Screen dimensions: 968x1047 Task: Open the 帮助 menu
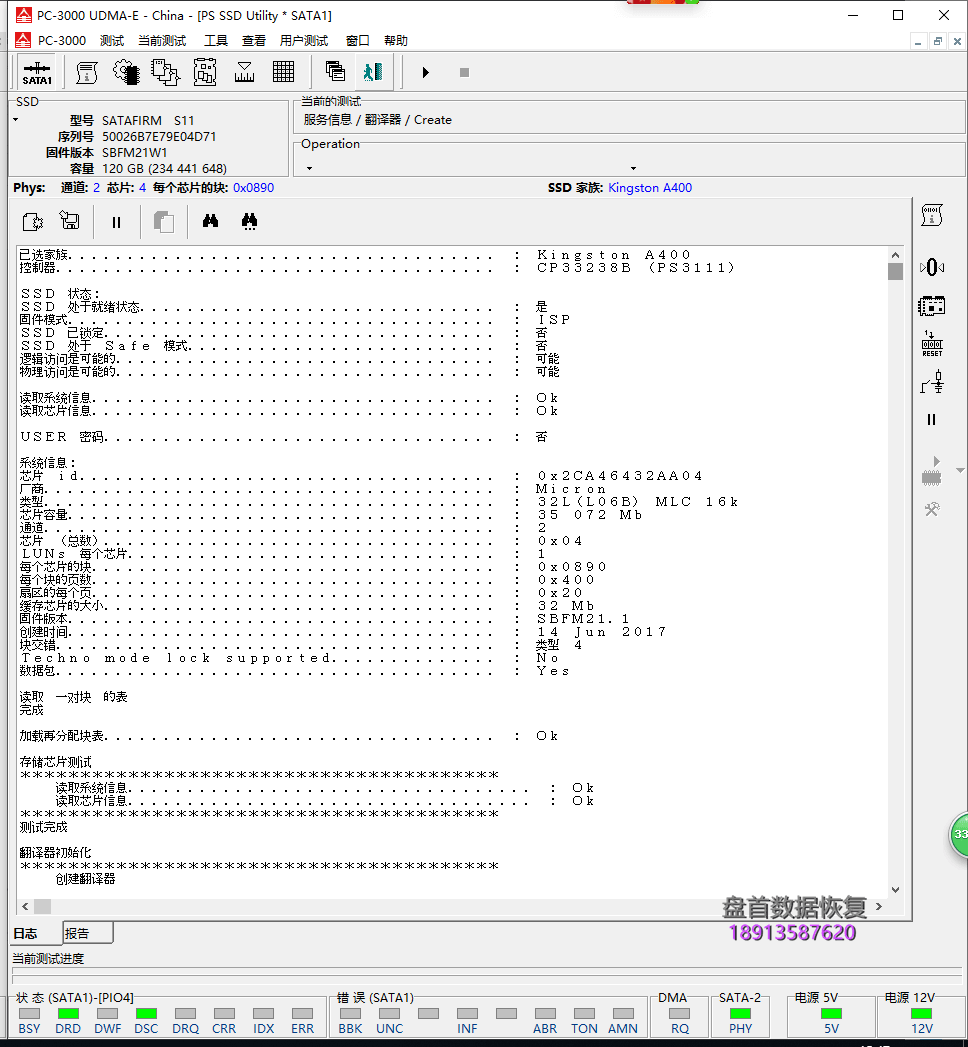[x=396, y=41]
